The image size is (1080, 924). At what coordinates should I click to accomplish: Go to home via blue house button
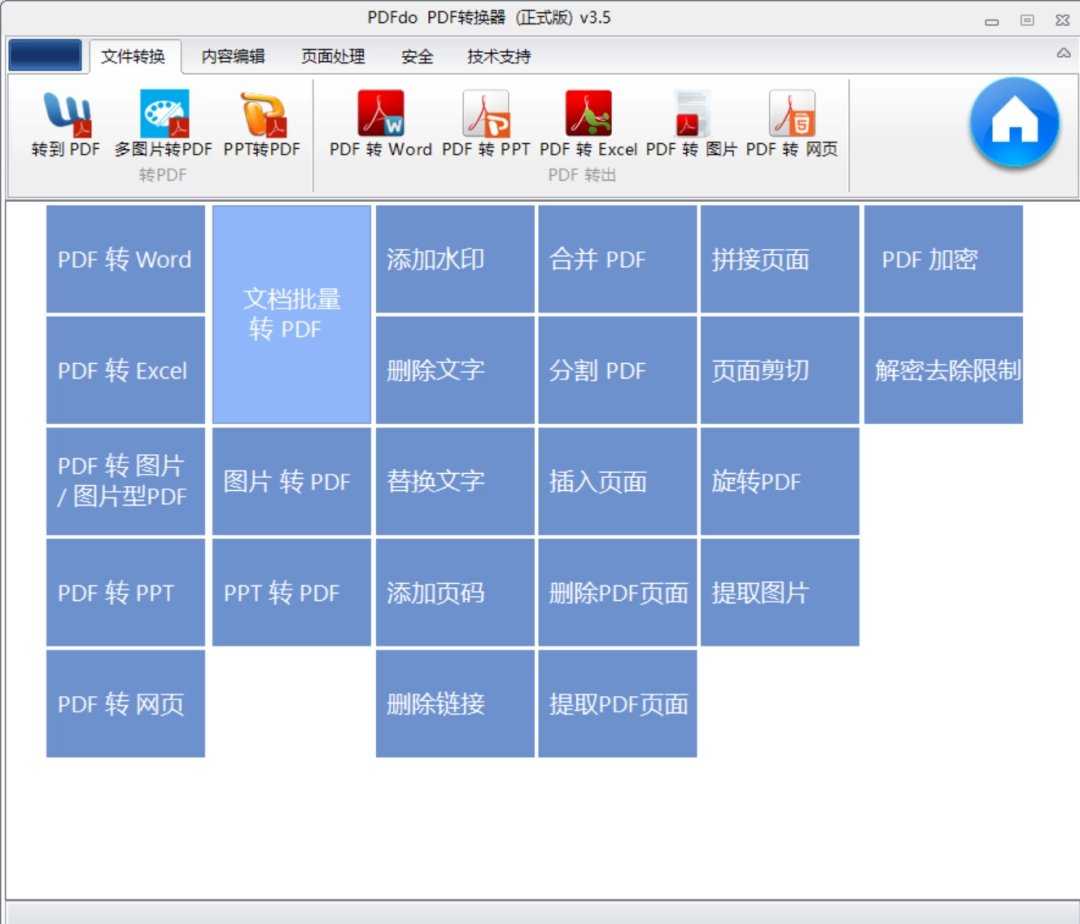[1014, 123]
